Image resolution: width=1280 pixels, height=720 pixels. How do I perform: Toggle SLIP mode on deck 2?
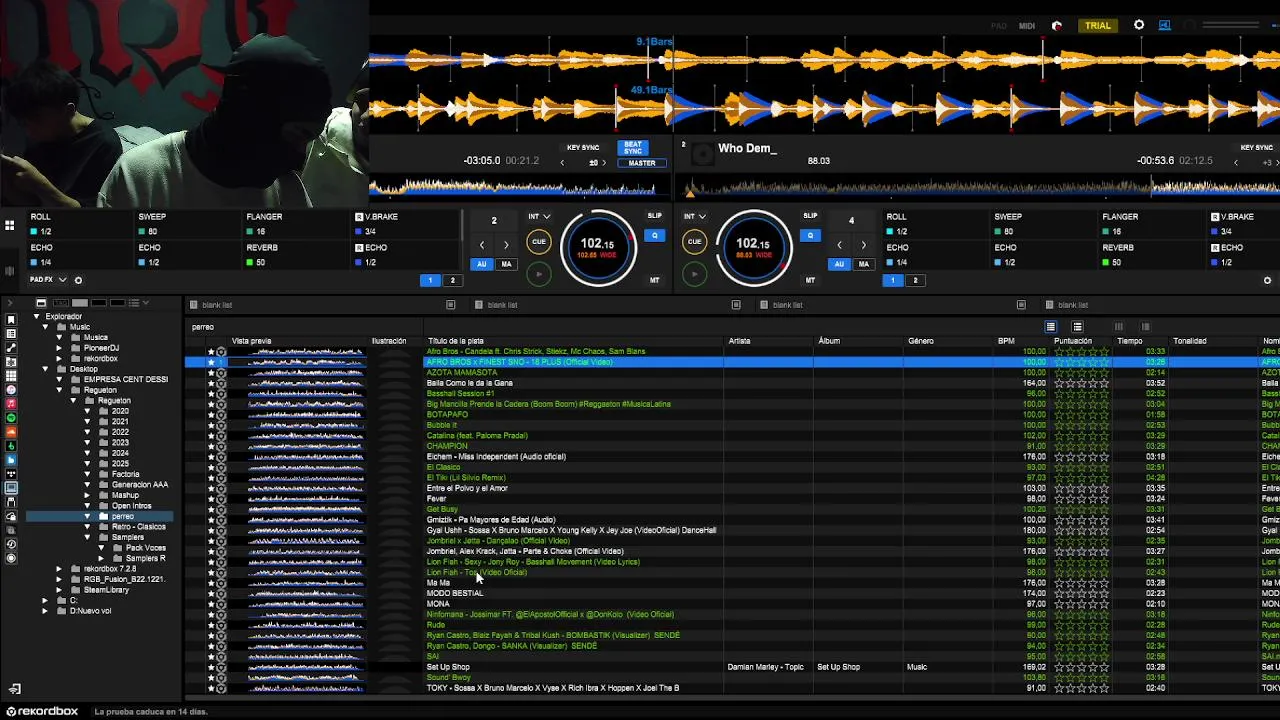810,216
